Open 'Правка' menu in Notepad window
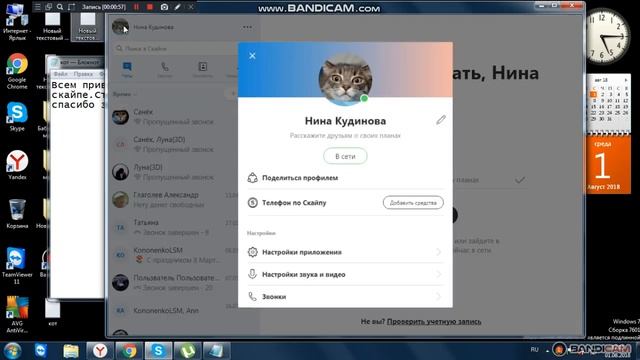This screenshot has height=360, width=640. click(x=83, y=74)
